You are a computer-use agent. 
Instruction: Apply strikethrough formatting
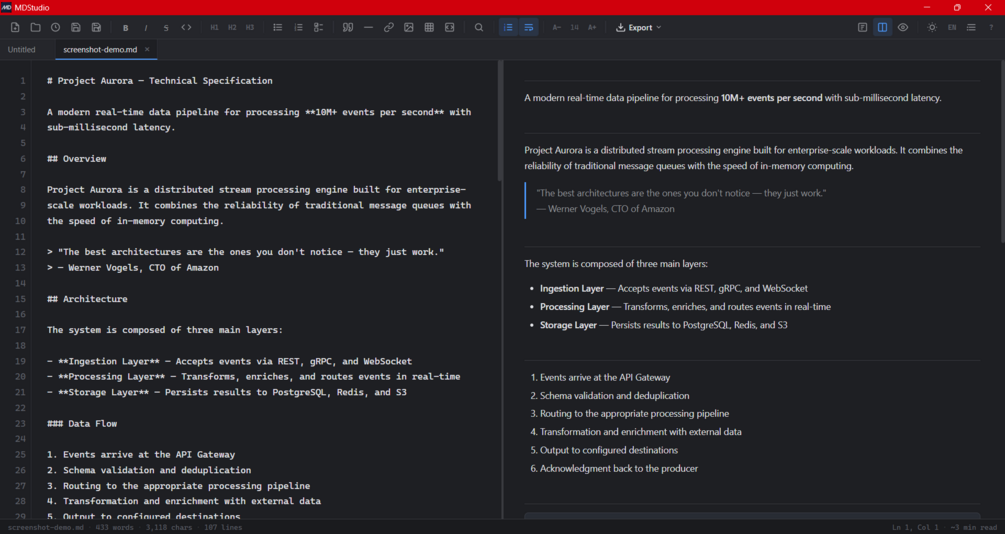click(166, 28)
